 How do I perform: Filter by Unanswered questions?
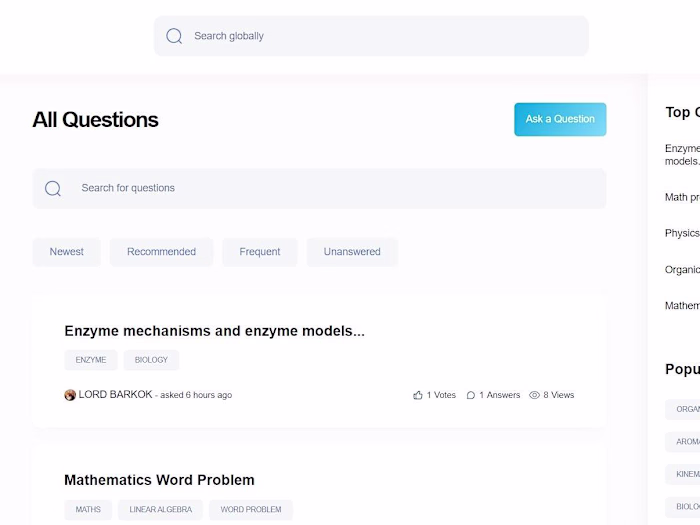click(352, 252)
